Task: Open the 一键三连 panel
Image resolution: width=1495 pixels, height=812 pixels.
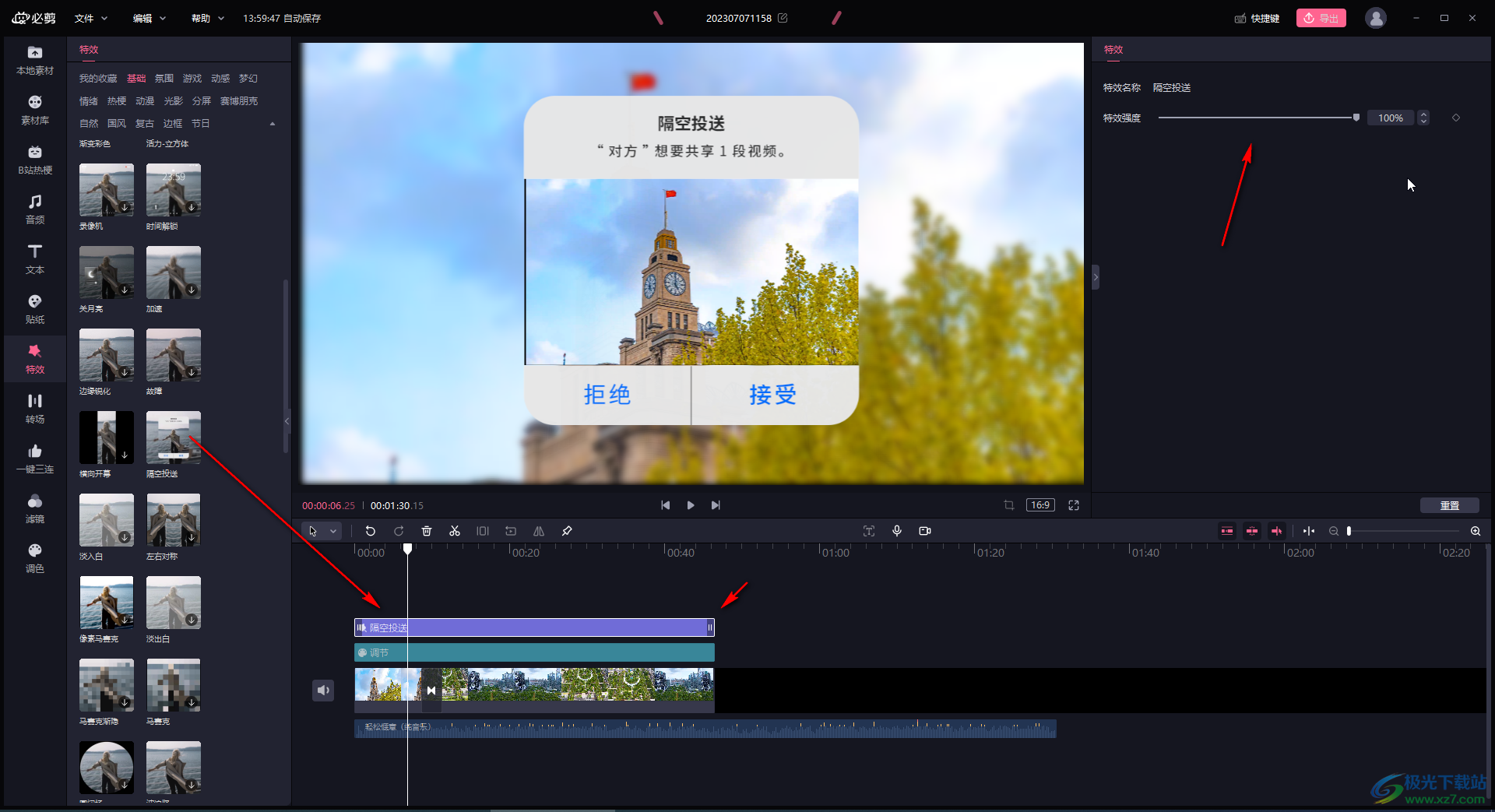Action: click(35, 459)
